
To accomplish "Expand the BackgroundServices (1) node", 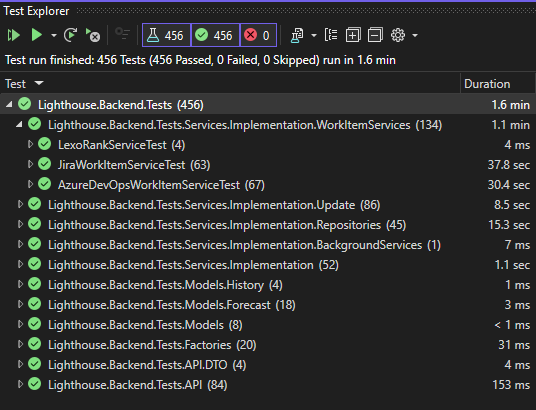I will coord(20,244).
